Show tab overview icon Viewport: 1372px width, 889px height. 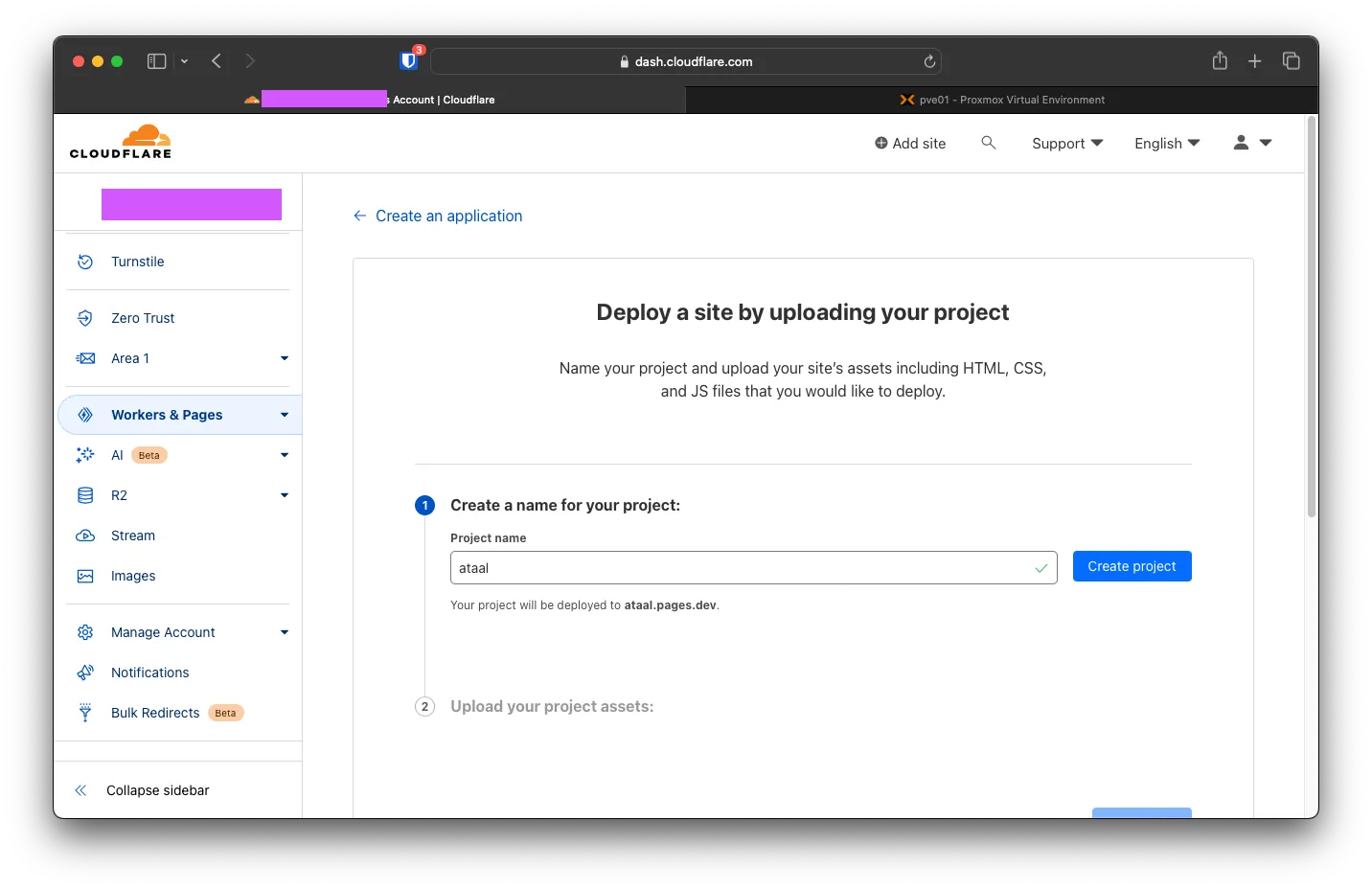tap(1291, 61)
